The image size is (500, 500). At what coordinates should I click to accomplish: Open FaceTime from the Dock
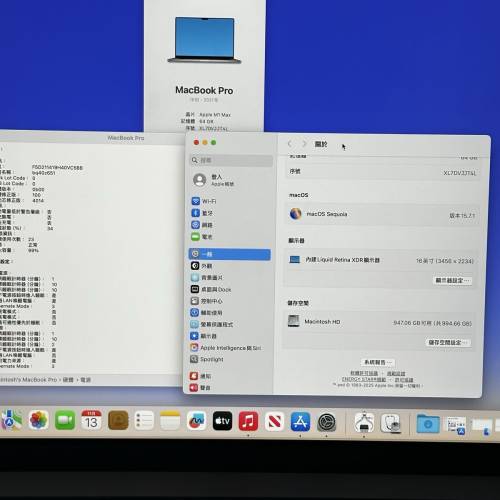click(65, 420)
